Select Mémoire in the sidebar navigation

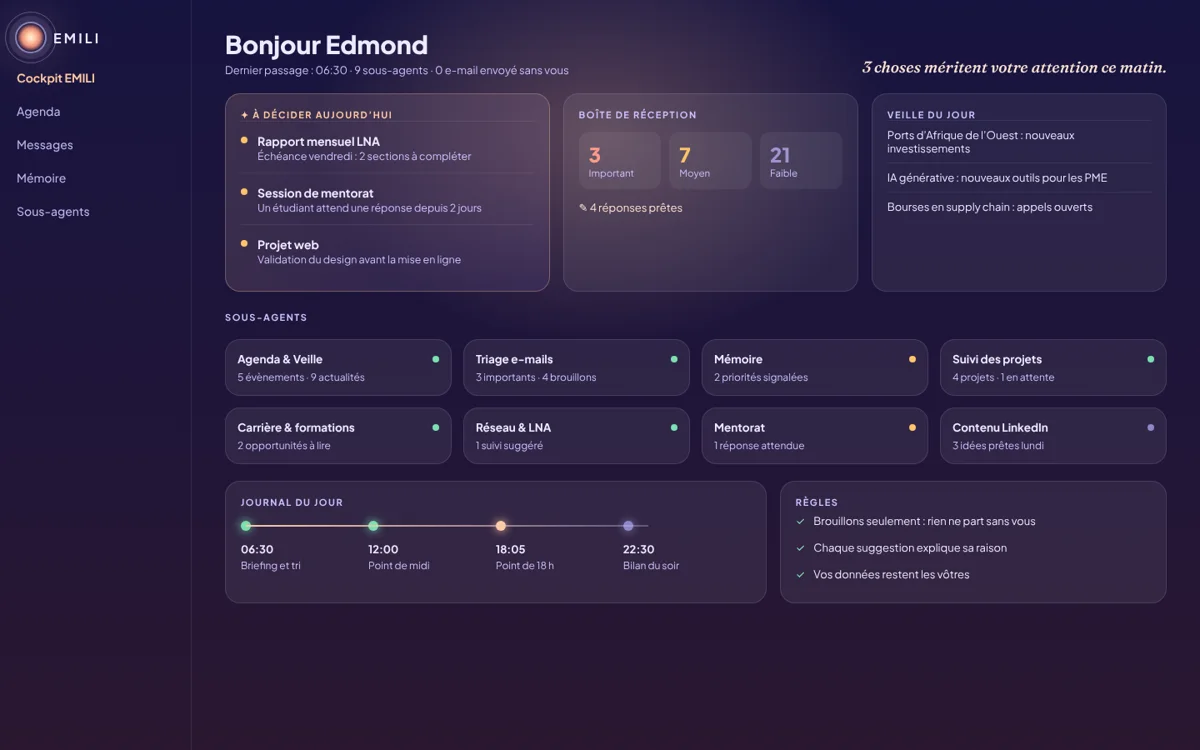(x=41, y=178)
